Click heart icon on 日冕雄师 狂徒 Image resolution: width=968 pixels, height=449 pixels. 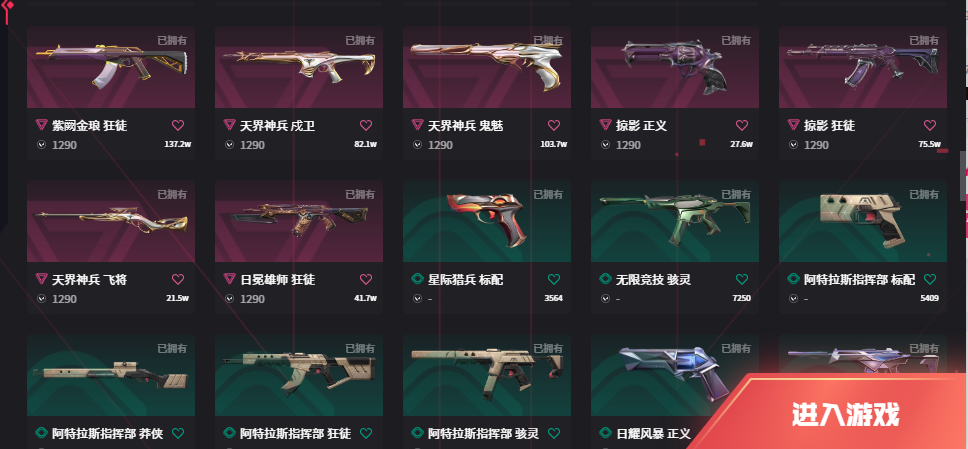pos(366,279)
